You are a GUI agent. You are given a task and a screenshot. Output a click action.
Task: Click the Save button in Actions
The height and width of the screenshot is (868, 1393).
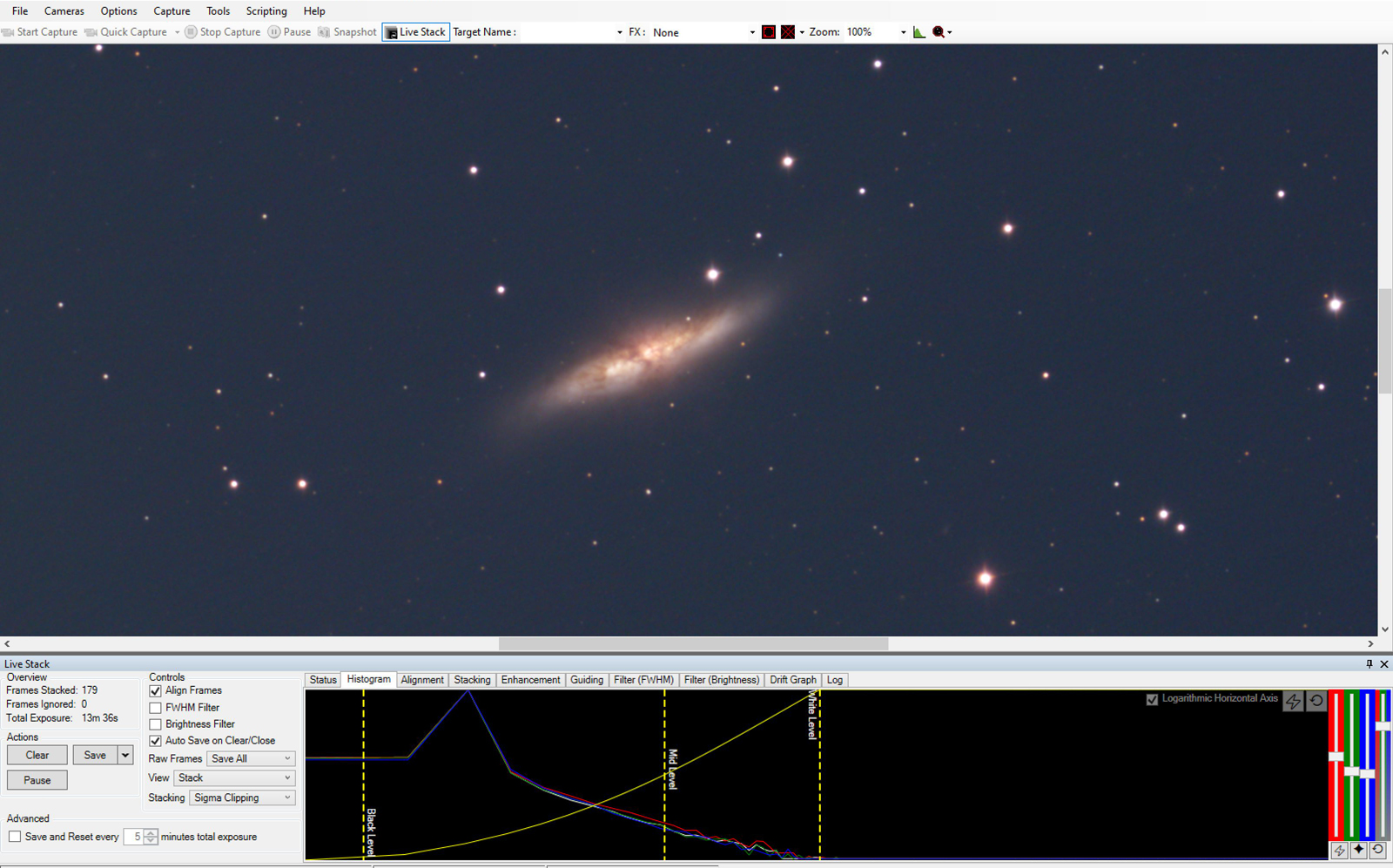95,755
